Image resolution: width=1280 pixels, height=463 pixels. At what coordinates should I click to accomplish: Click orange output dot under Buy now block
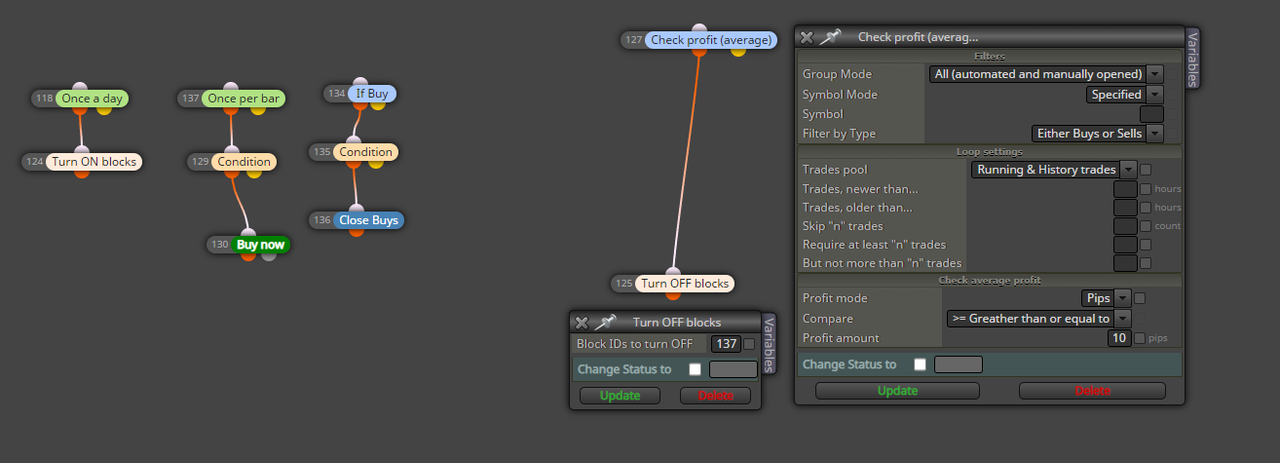tap(248, 255)
